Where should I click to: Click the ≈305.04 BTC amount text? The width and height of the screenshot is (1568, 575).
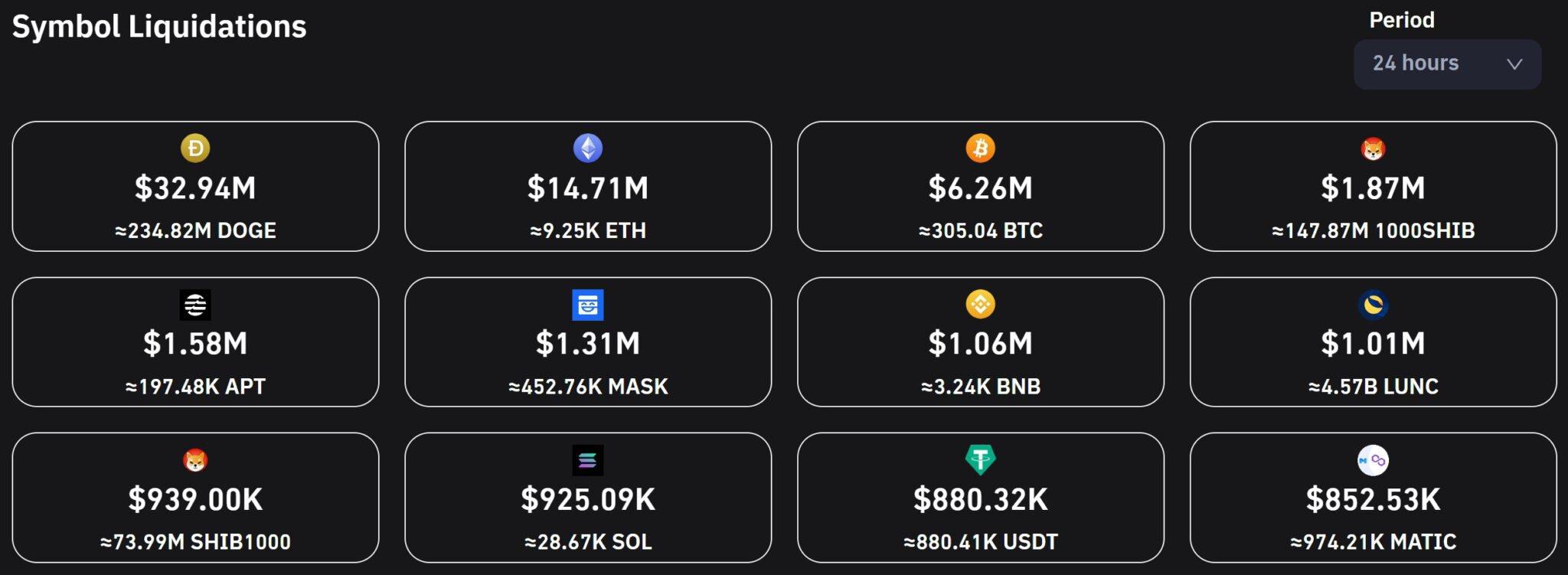[x=982, y=230]
